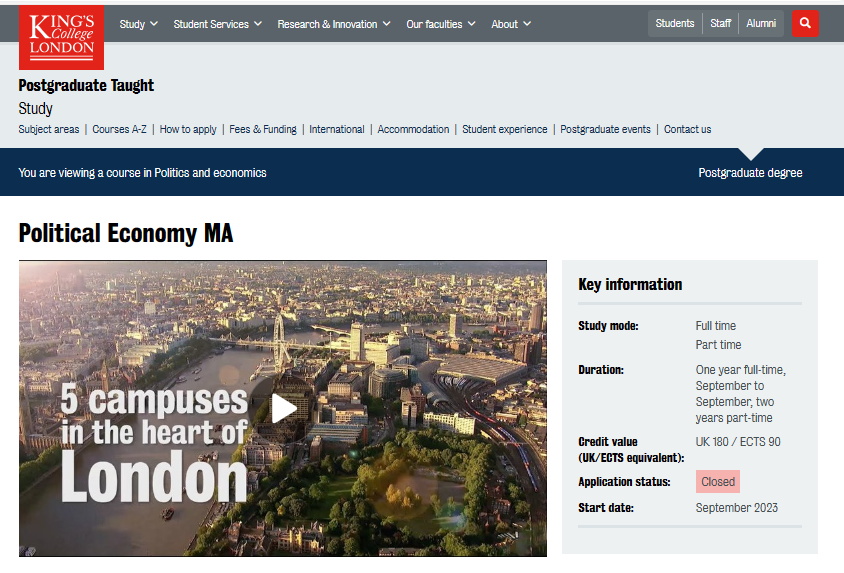
Task: Click the Contact us link
Action: (x=687, y=129)
